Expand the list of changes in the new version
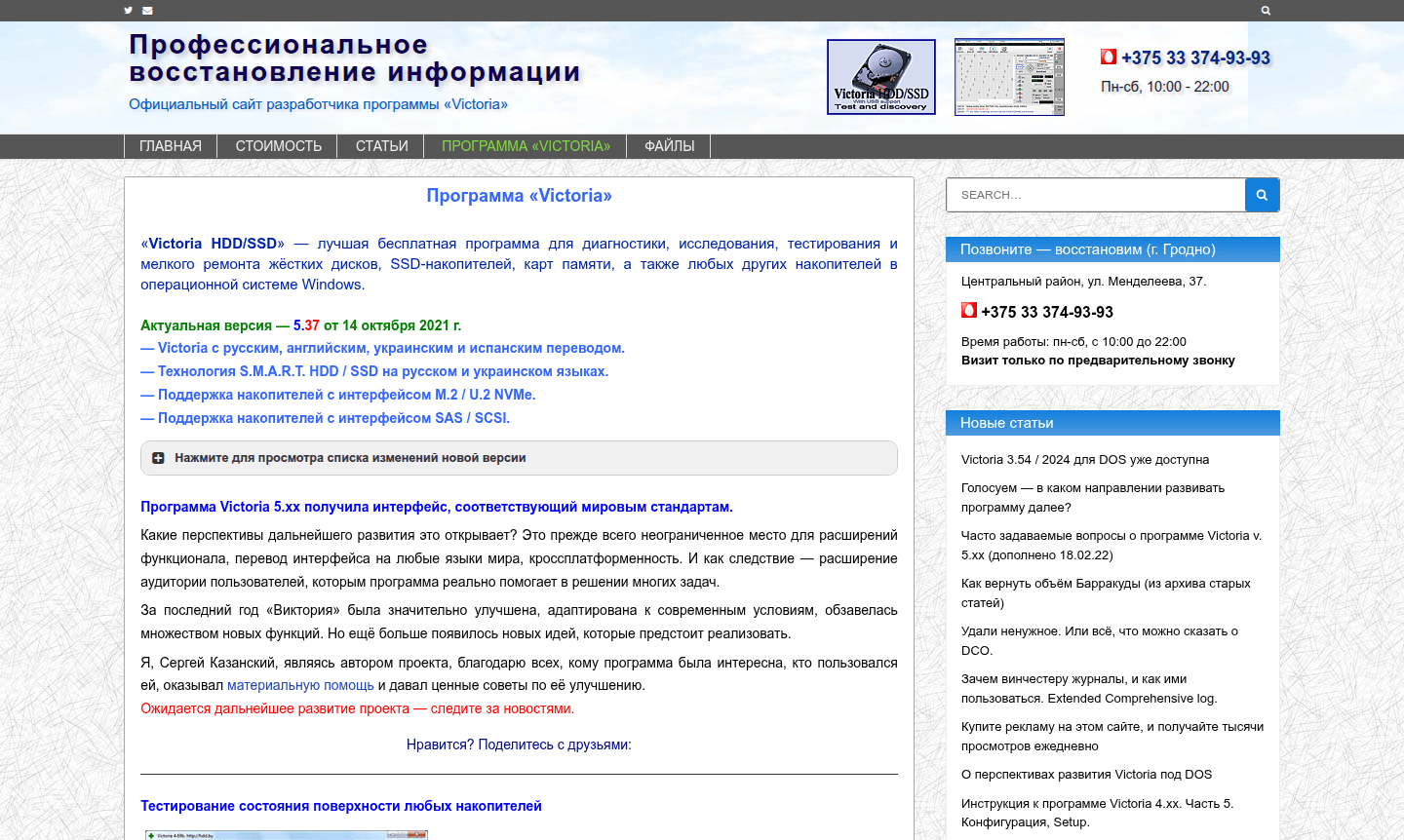The image size is (1404, 840). (x=348, y=457)
